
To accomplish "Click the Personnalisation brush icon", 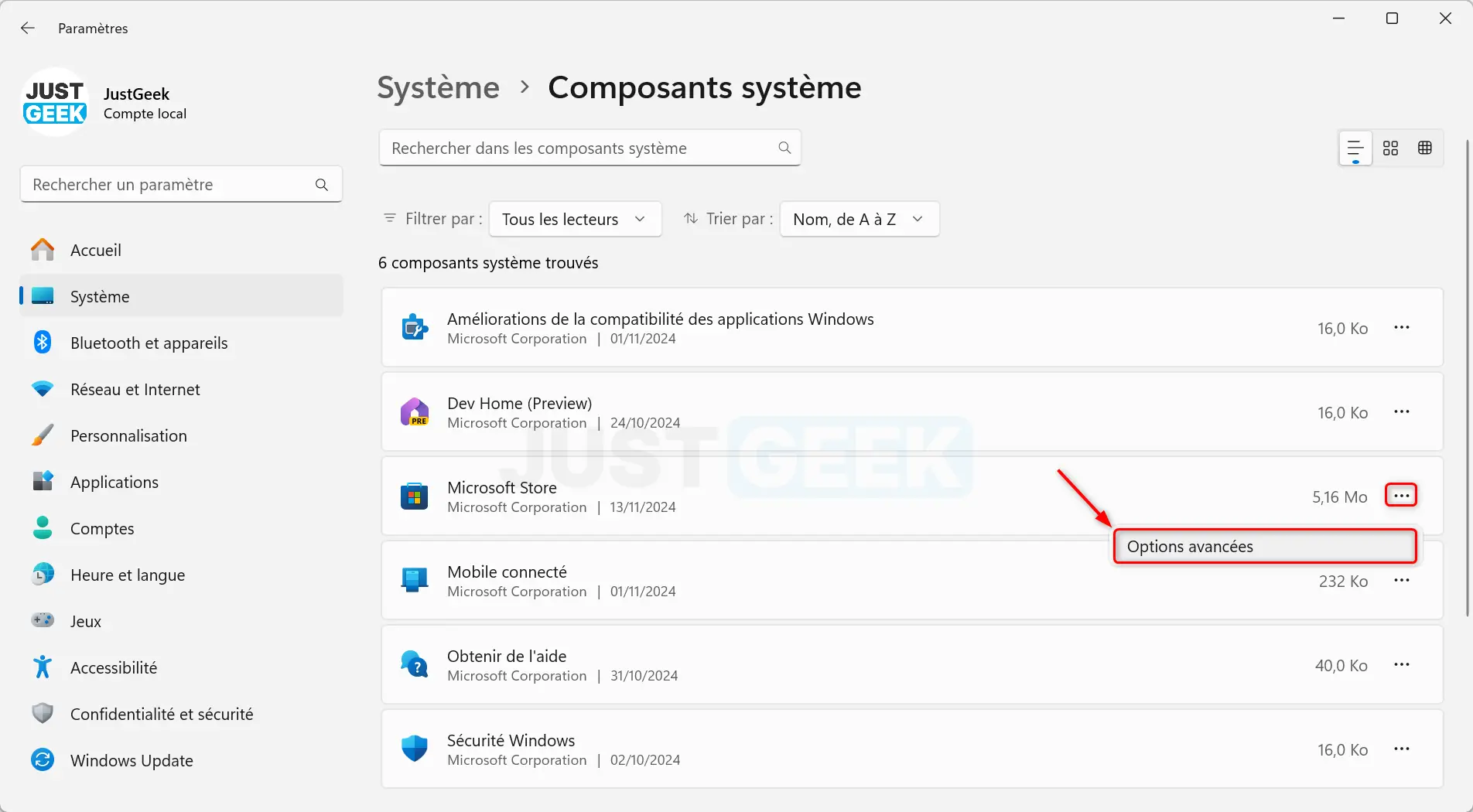I will click(43, 435).
